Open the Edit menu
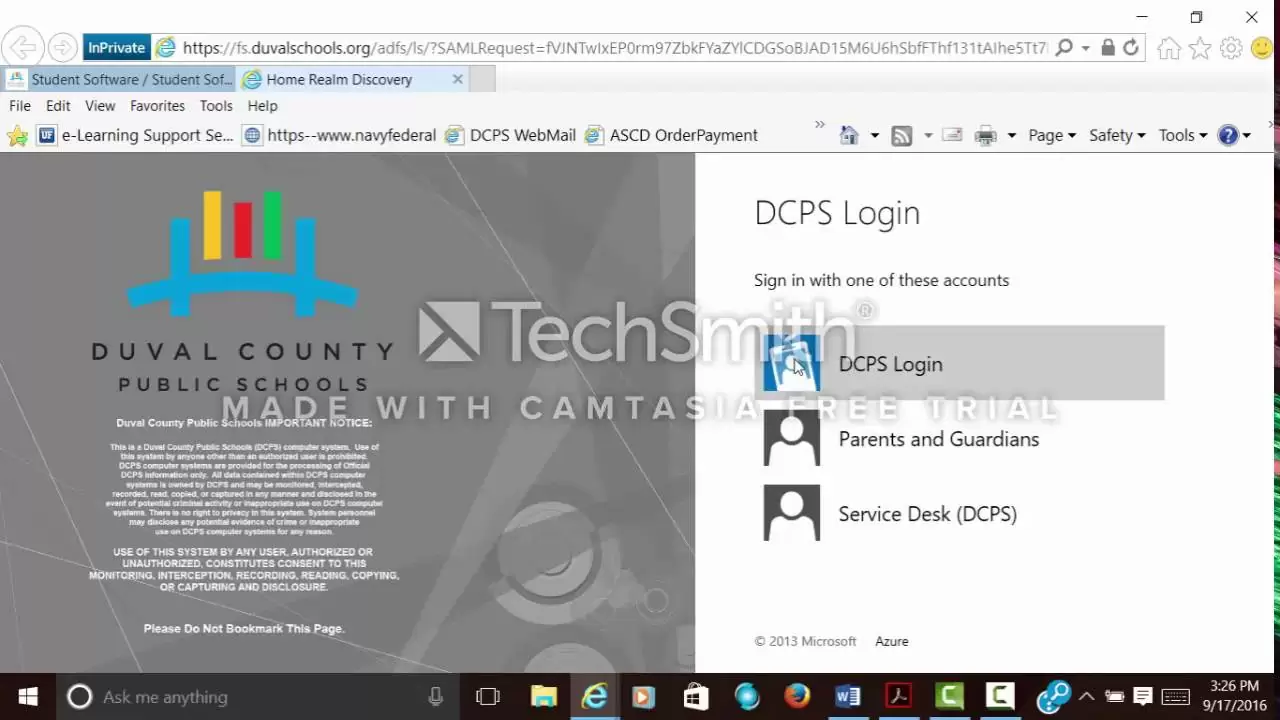 (58, 106)
